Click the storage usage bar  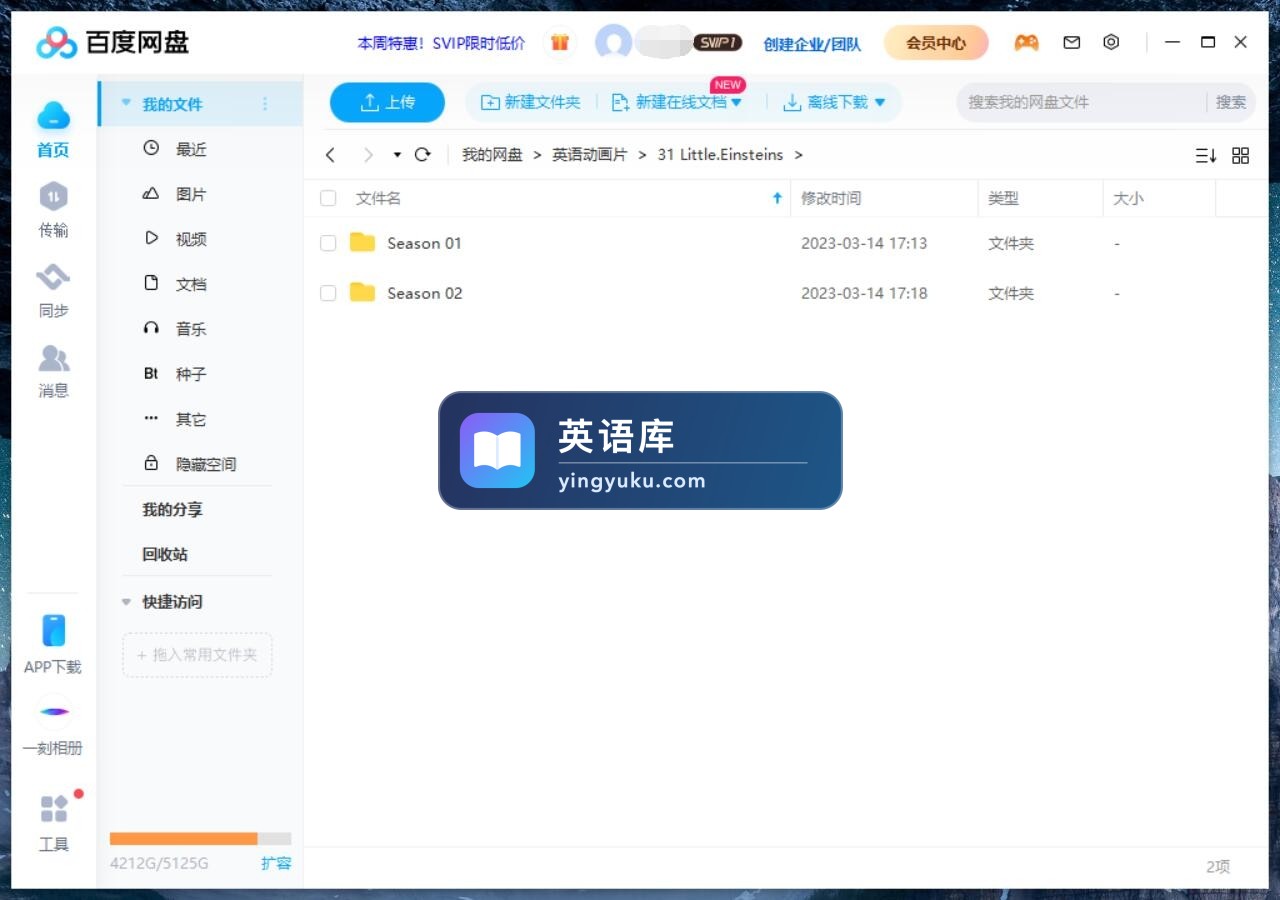tap(200, 839)
